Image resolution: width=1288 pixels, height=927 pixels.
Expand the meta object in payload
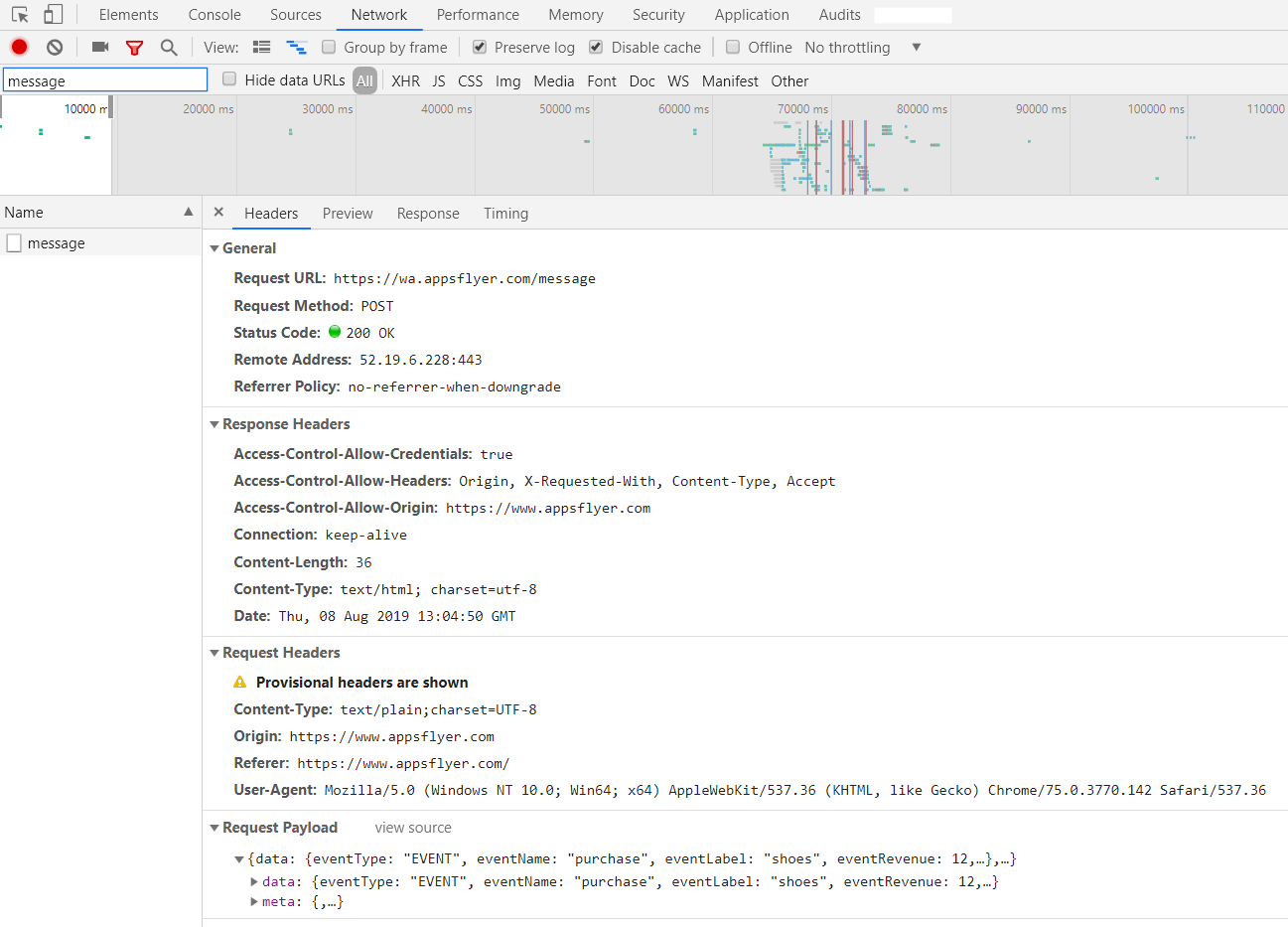point(255,902)
